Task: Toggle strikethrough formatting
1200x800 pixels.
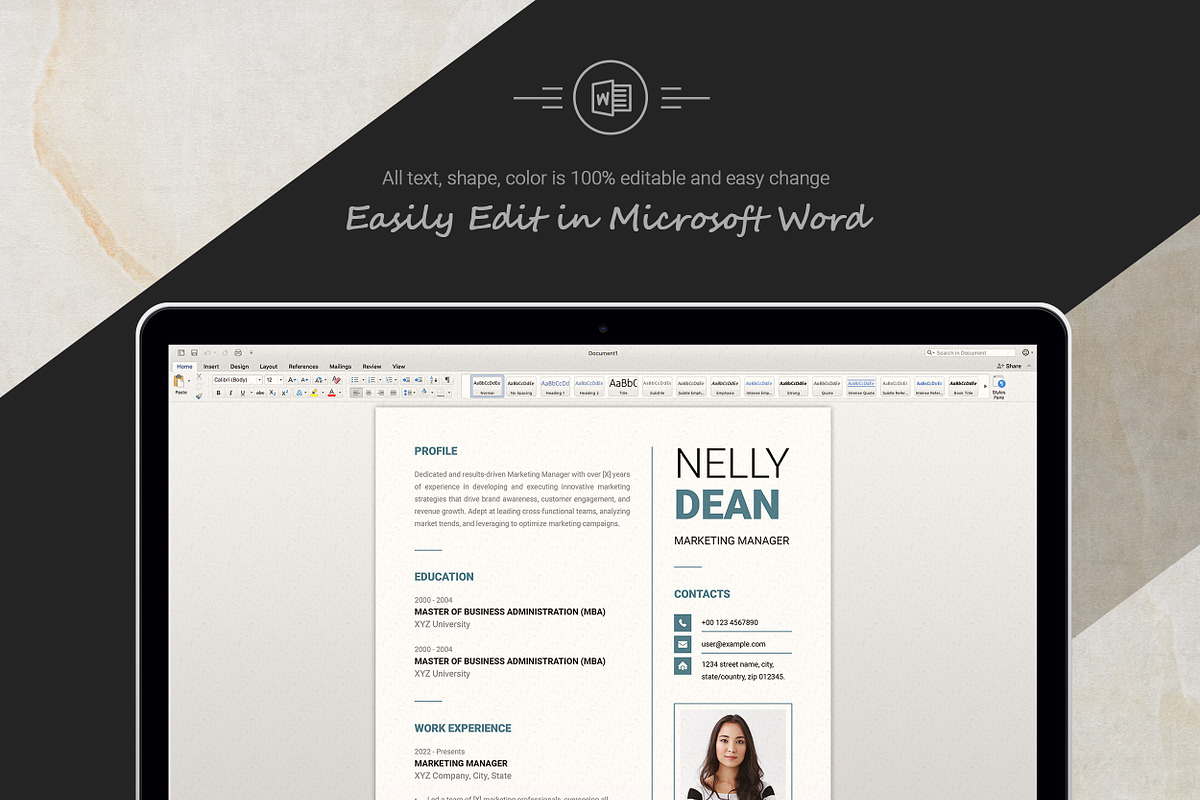Action: (x=259, y=393)
